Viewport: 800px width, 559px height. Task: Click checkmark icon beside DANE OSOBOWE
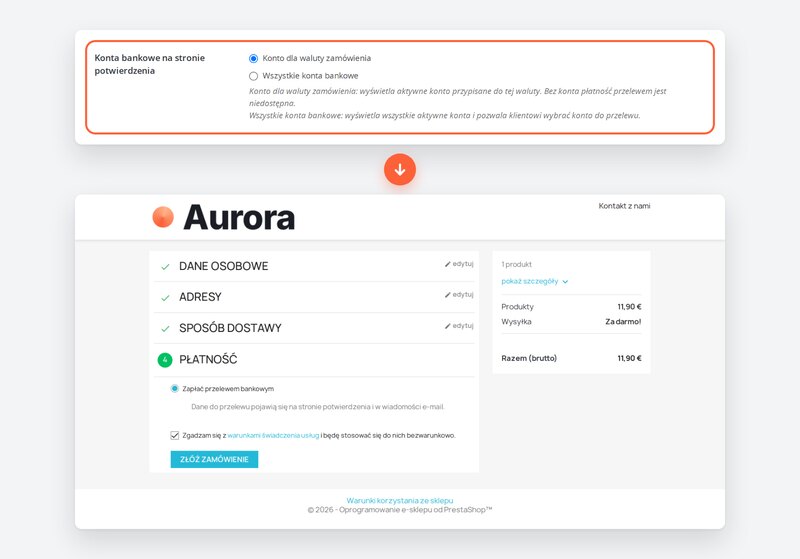tap(165, 267)
